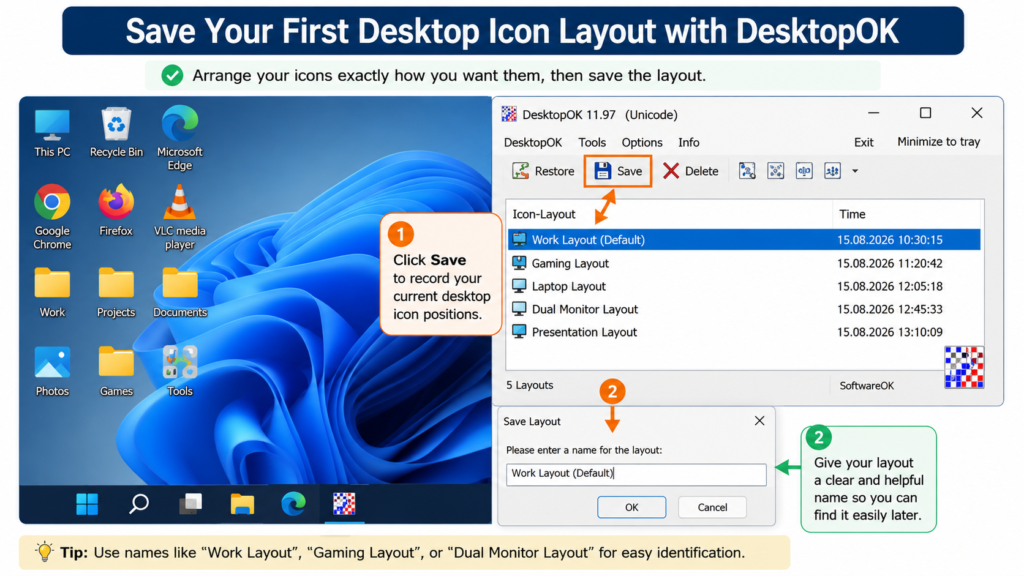Viewport: 1024px width, 576px height.
Task: Open the DesktopOK menu
Action: [x=533, y=142]
